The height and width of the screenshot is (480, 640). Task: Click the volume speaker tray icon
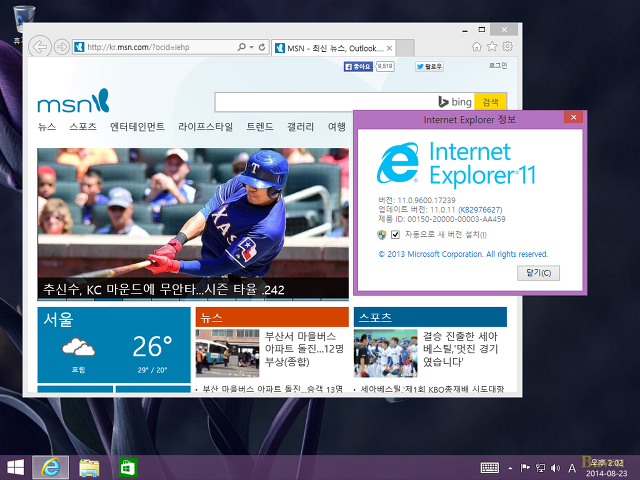[x=555, y=468]
